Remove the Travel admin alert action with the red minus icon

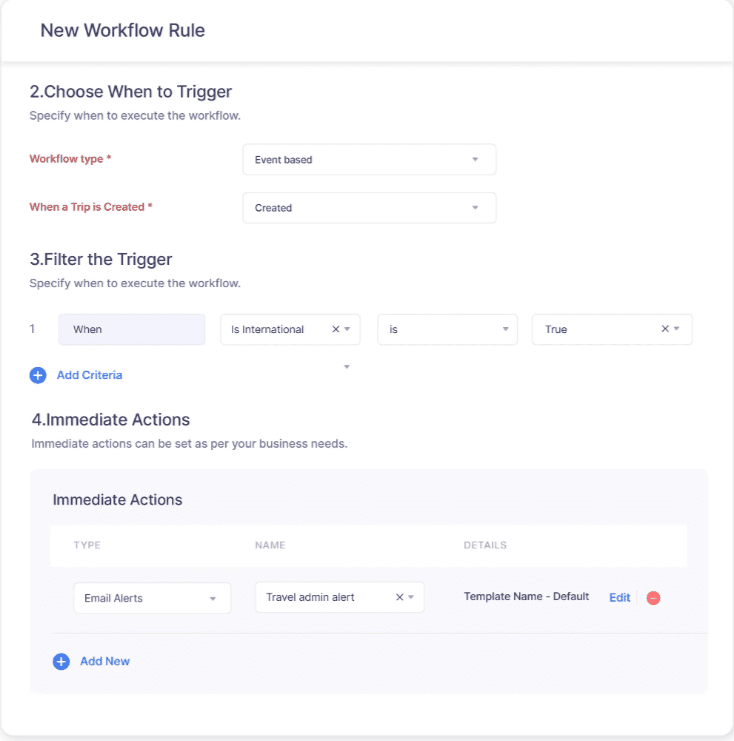coord(653,598)
